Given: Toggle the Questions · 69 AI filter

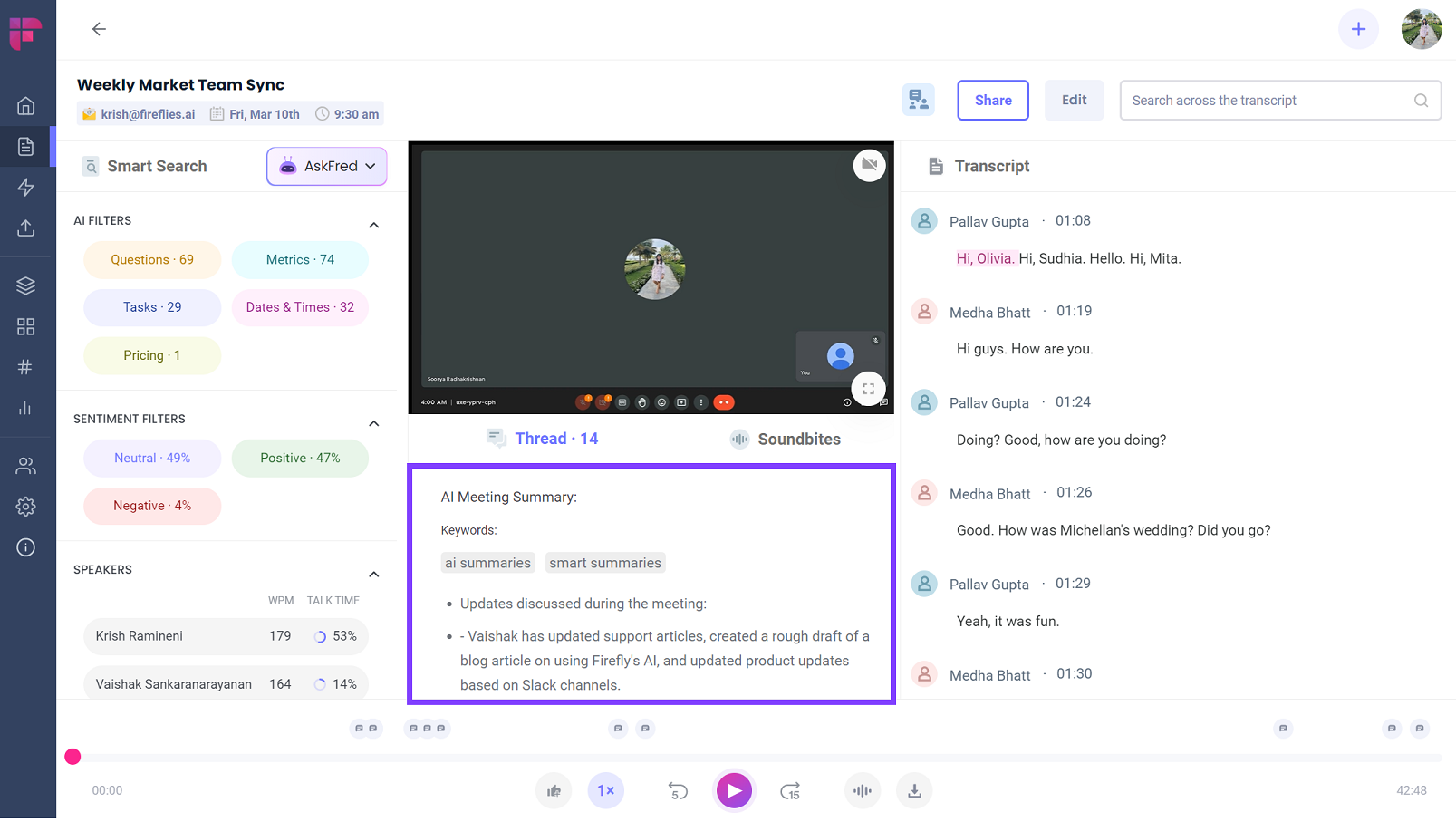Looking at the screenshot, I should pyautogui.click(x=151, y=259).
